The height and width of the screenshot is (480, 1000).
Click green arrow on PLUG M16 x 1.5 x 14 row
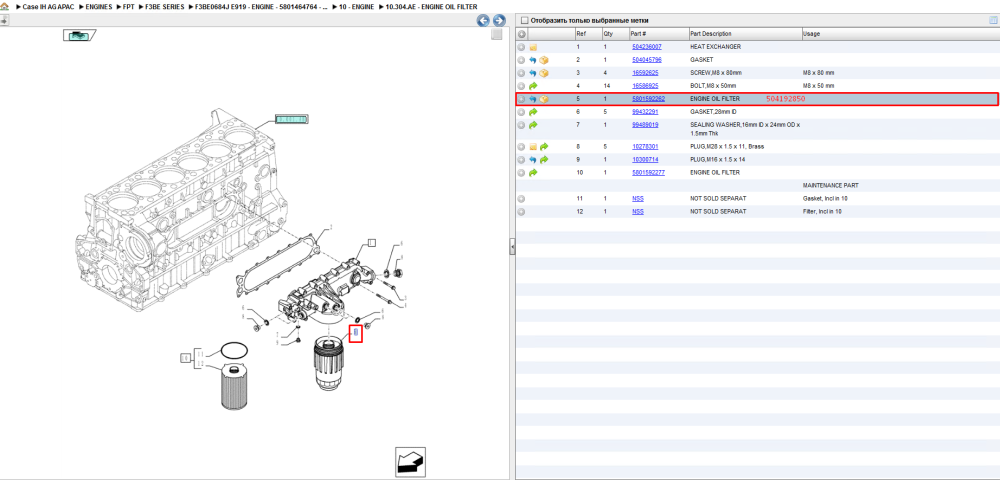tap(544, 159)
